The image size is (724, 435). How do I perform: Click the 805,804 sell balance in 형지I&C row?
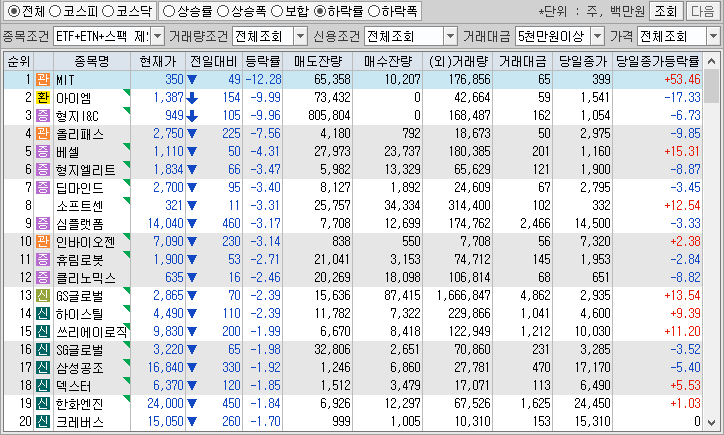pos(329,115)
